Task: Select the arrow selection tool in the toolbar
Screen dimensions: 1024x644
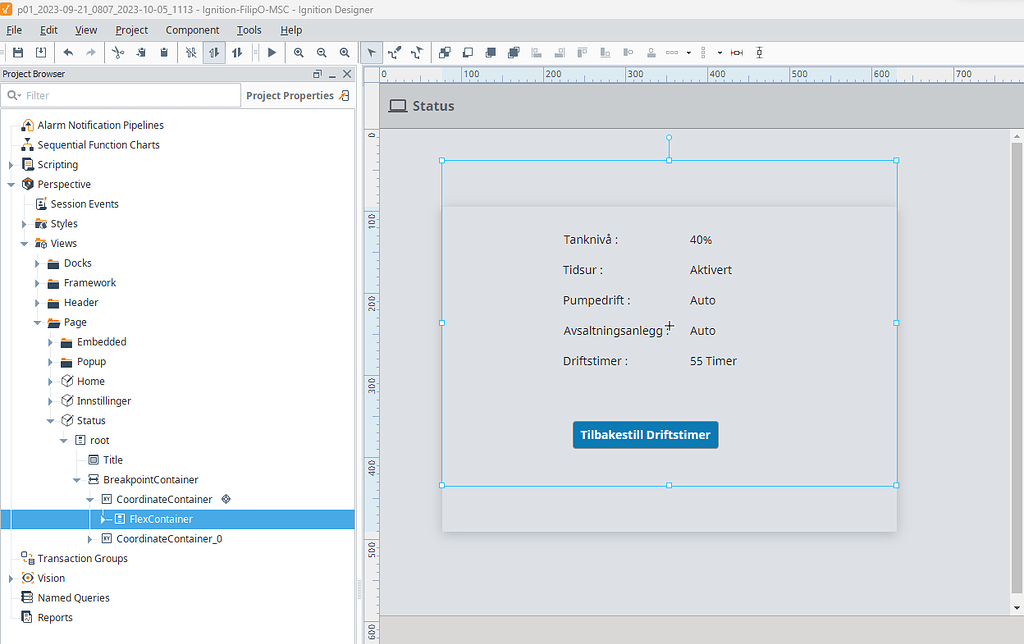Action: coord(372,52)
